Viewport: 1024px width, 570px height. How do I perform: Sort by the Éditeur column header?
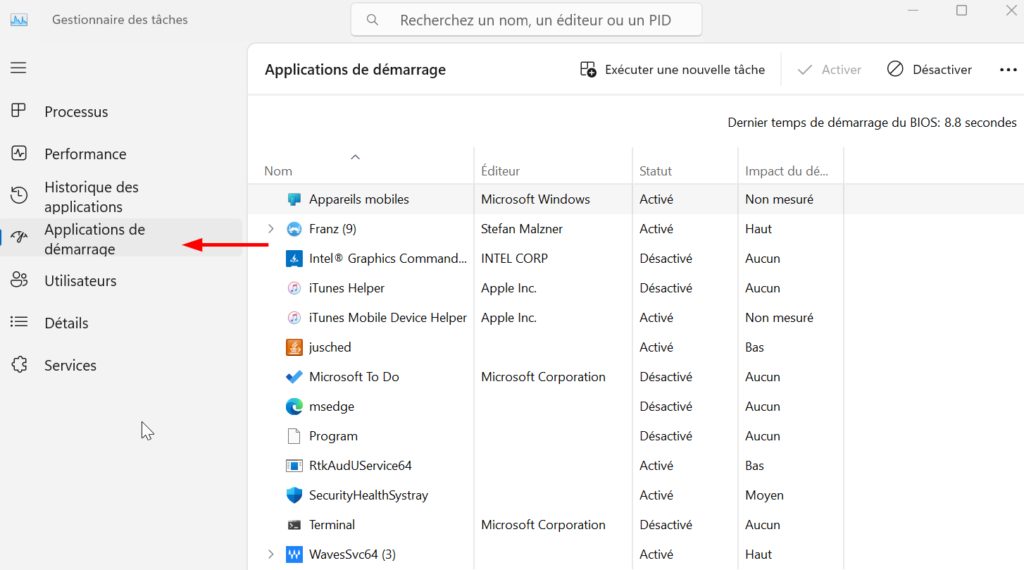click(x=500, y=171)
